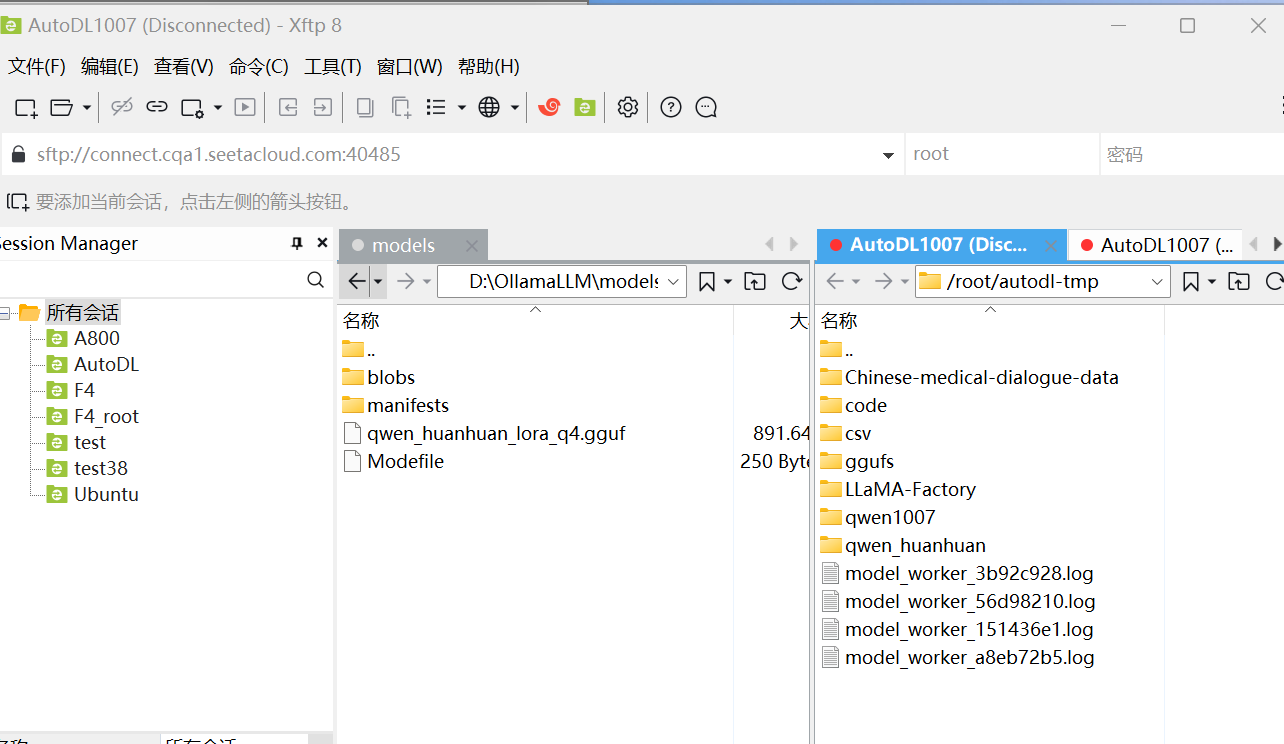The image size is (1284, 744).
Task: Click the green Xftp folder icon
Action: pyautogui.click(x=585, y=107)
